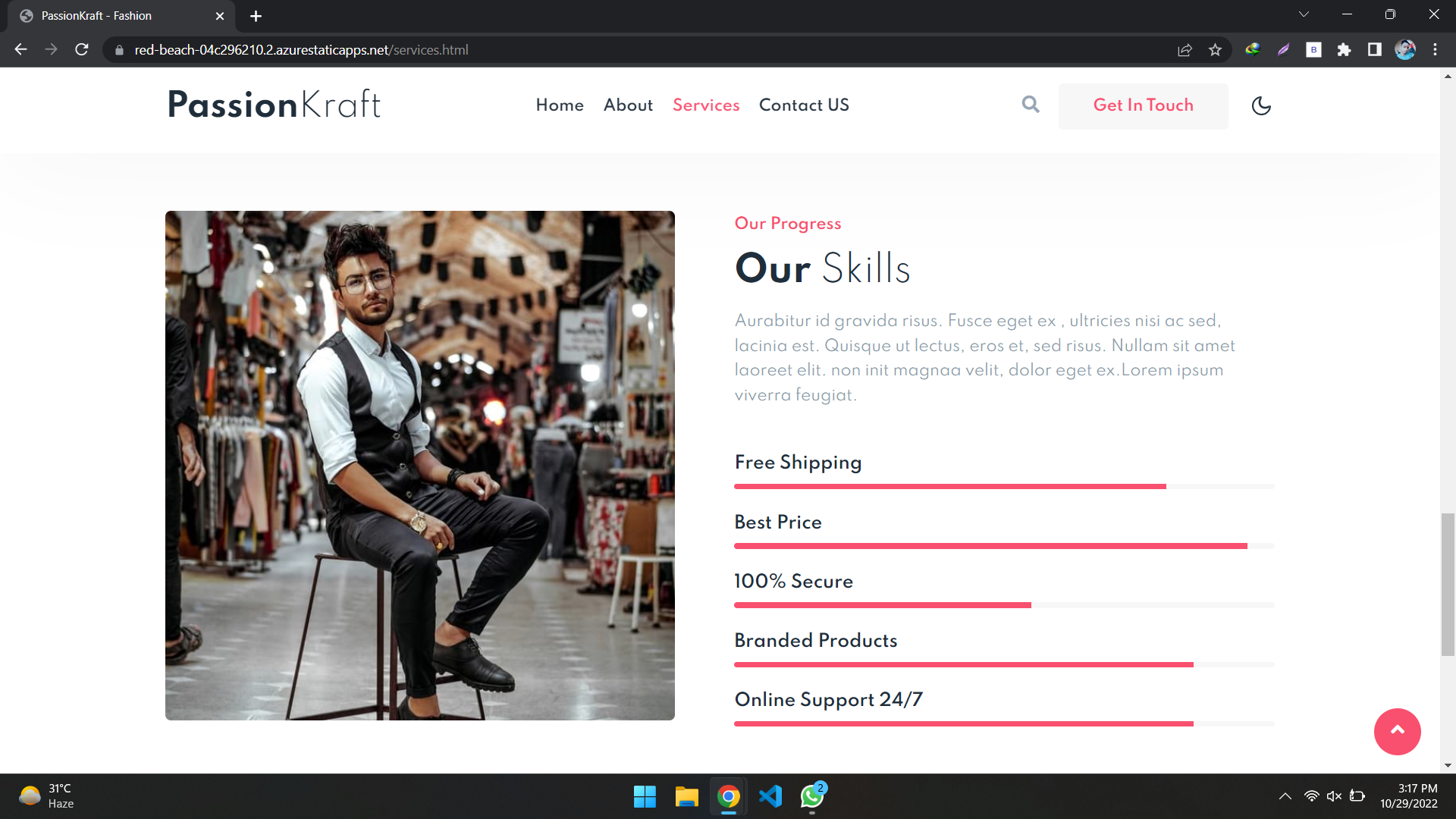Expand hidden icons in system tray
Viewport: 1456px width, 819px height.
pyautogui.click(x=1285, y=796)
